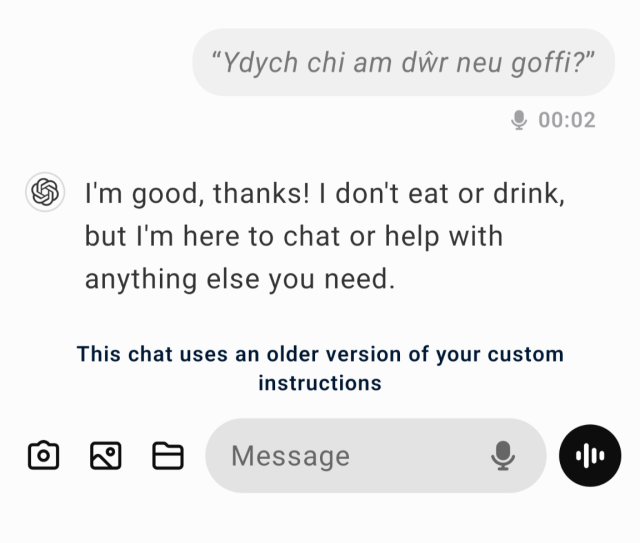Viewport: 640px width, 543px height.
Task: Click the 00:02 voice duration label
Action: (567, 120)
